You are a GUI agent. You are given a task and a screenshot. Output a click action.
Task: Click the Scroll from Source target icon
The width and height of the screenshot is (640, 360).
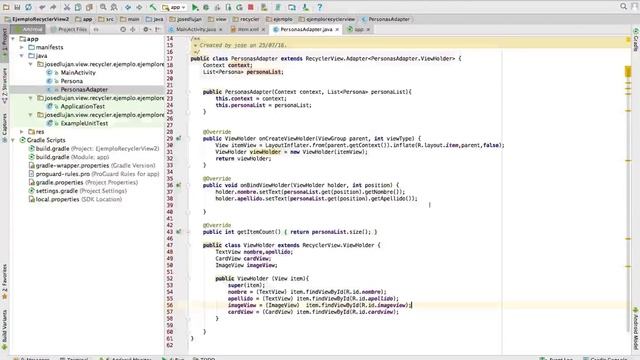pyautogui.click(x=123, y=29)
